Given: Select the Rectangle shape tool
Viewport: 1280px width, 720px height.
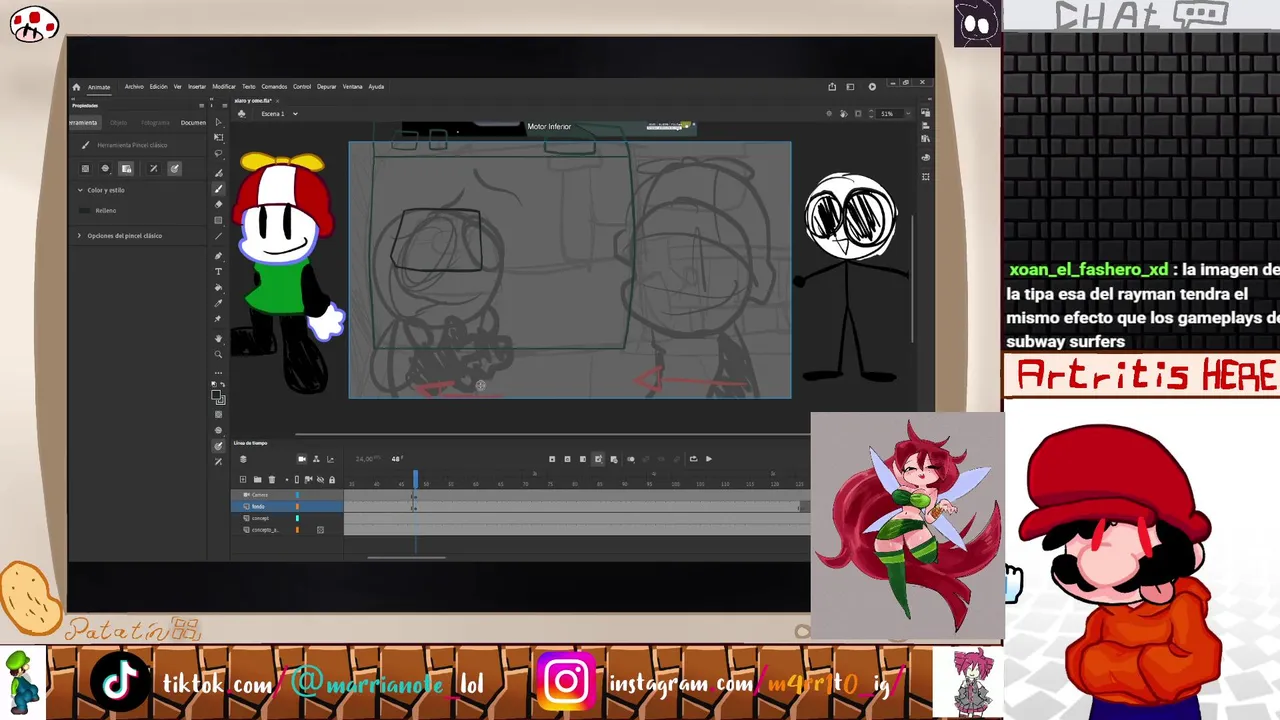Looking at the screenshot, I should pos(218,220).
